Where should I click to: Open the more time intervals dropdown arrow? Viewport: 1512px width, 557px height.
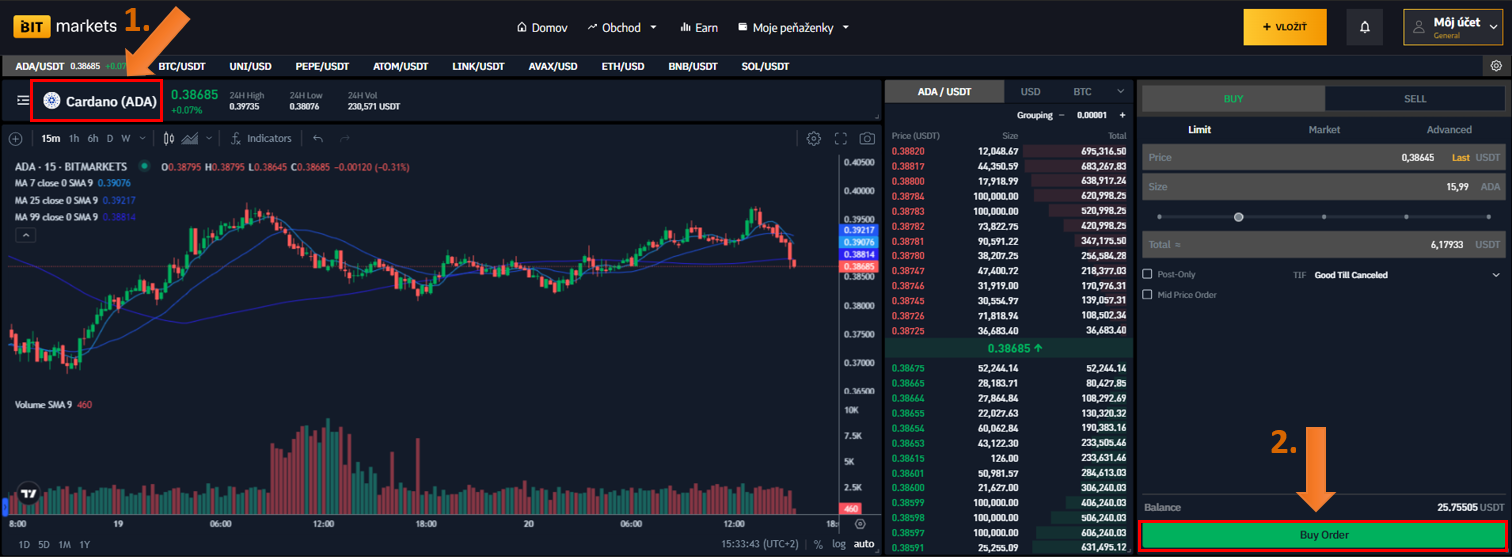(x=140, y=138)
